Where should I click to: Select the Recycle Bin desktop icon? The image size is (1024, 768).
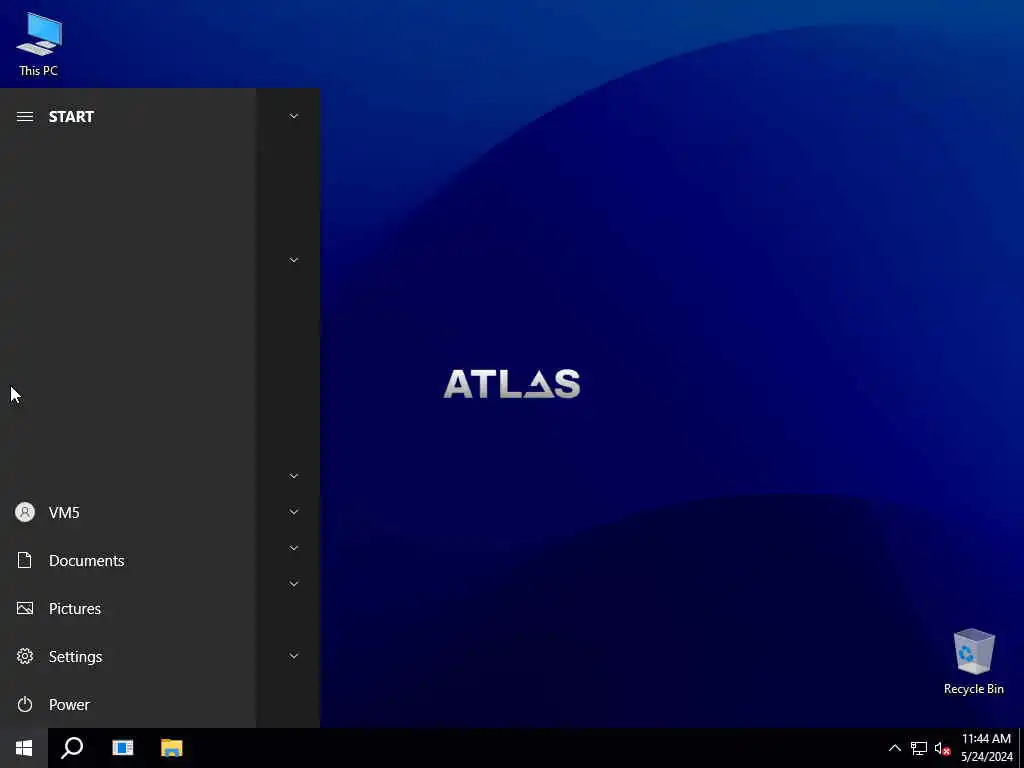(974, 662)
